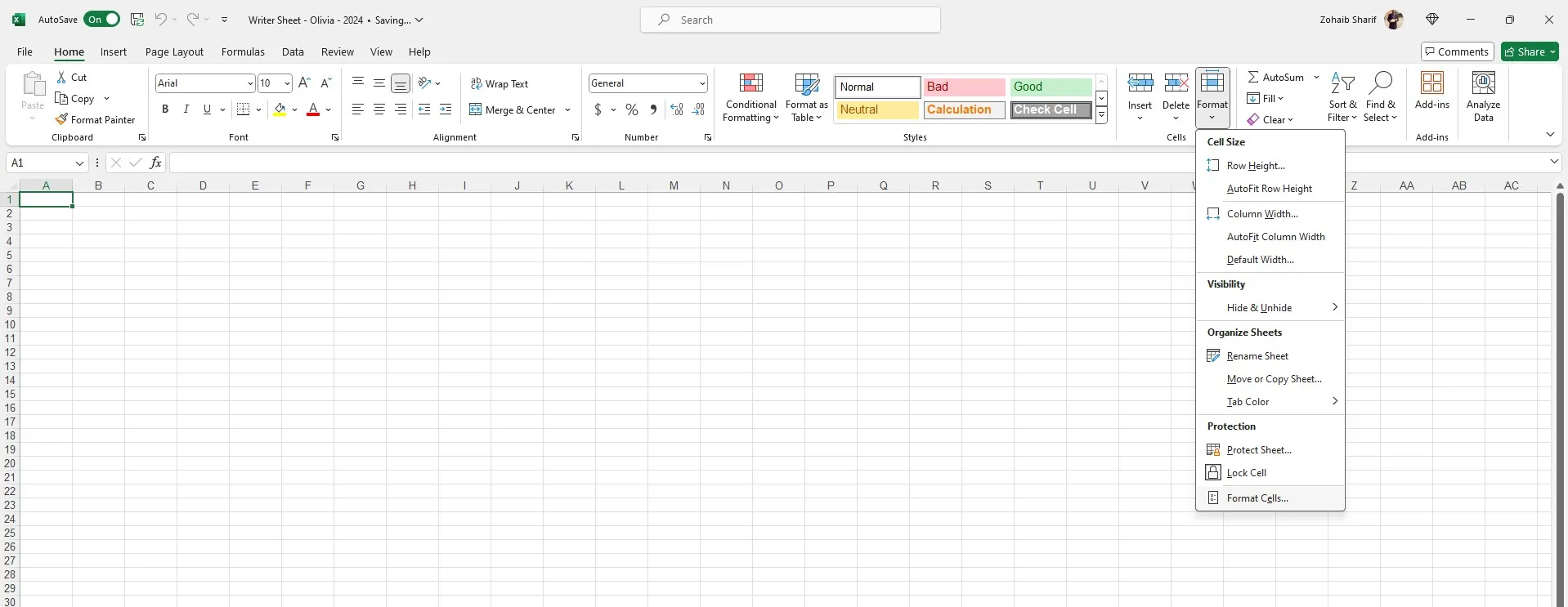Screen dimensions: 1568x607
Task: Apply Middle Align to cells
Action: click(379, 83)
